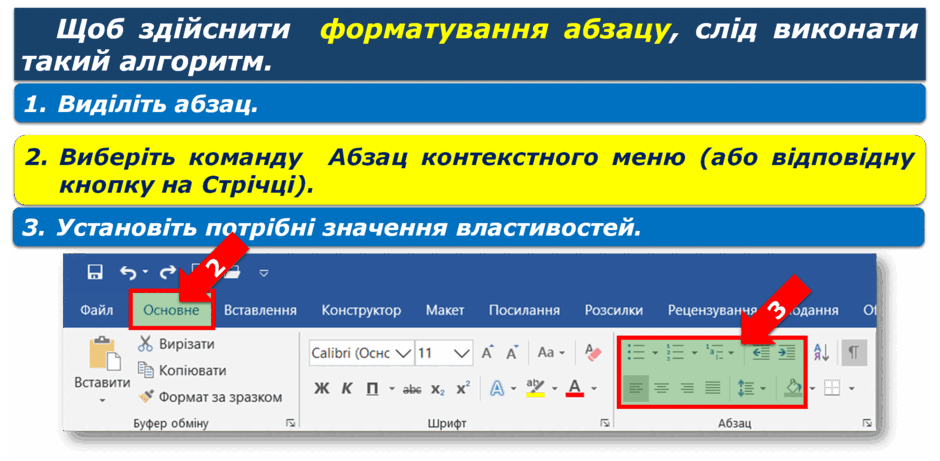Viewport: 940px width, 461px height.
Task: Open the Абзац dialog launcher
Action: pos(867,423)
